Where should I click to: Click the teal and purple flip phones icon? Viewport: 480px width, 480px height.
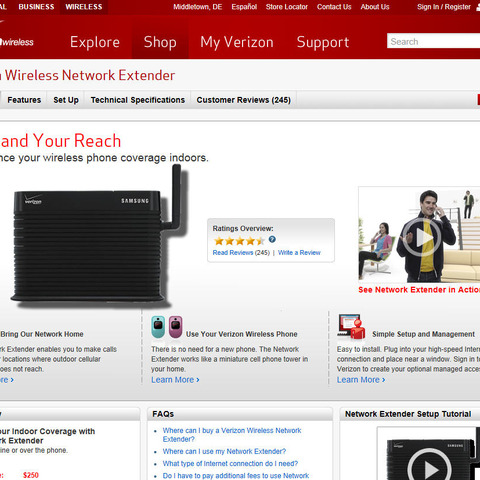(x=167, y=327)
